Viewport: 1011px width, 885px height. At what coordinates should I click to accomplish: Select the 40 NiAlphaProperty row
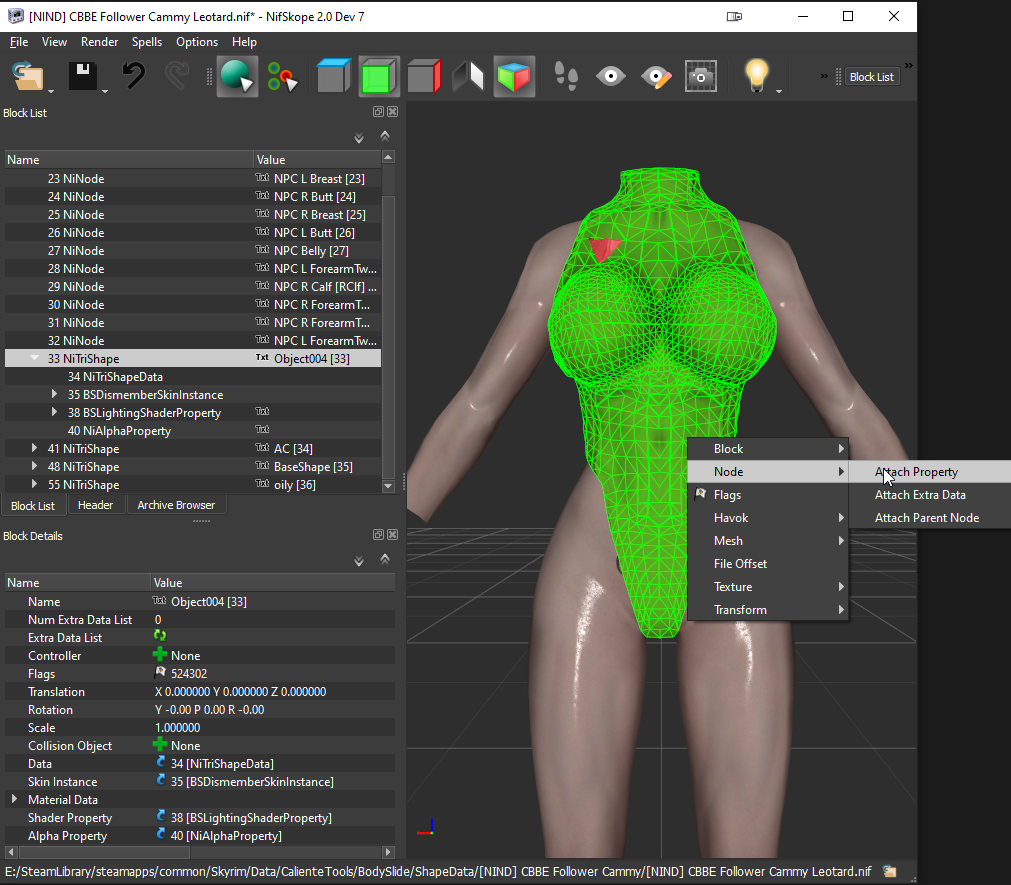[193, 431]
